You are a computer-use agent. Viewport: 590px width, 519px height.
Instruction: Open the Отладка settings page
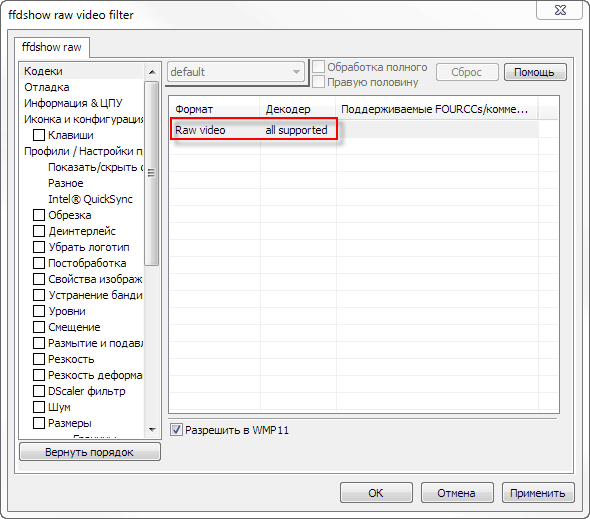click(x=47, y=87)
